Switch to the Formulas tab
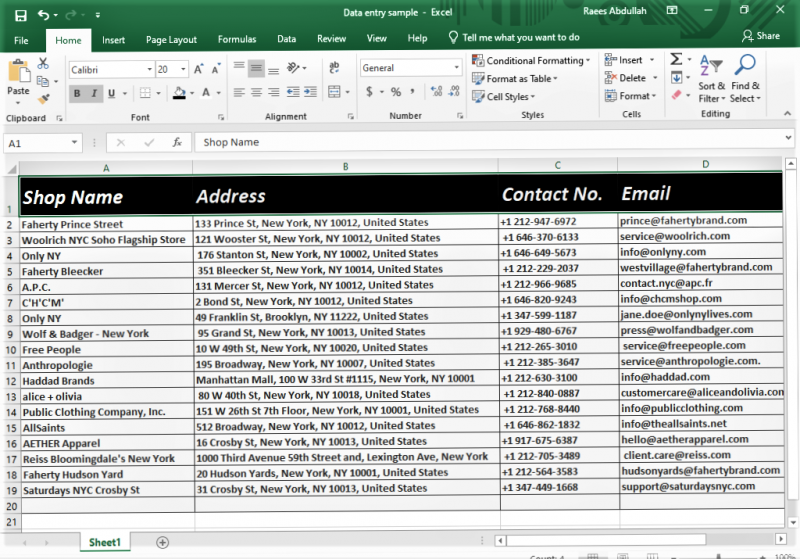Image resolution: width=800 pixels, height=559 pixels. [x=237, y=39]
